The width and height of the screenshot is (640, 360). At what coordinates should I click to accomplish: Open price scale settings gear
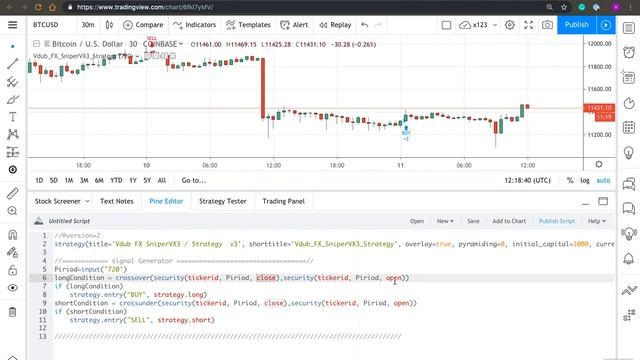tap(599, 164)
